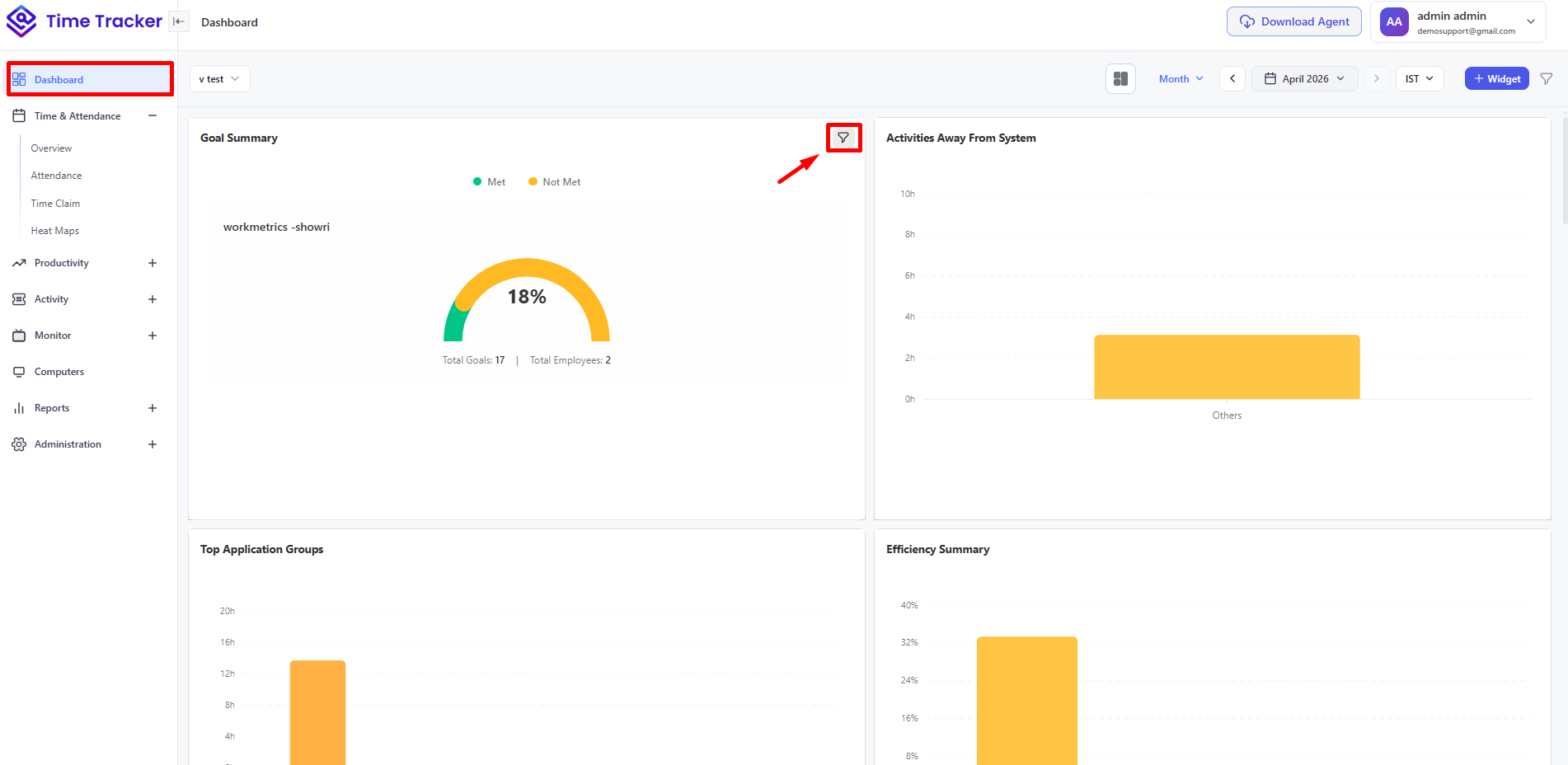Open the 'v test' dashboard dropdown

pos(219,79)
